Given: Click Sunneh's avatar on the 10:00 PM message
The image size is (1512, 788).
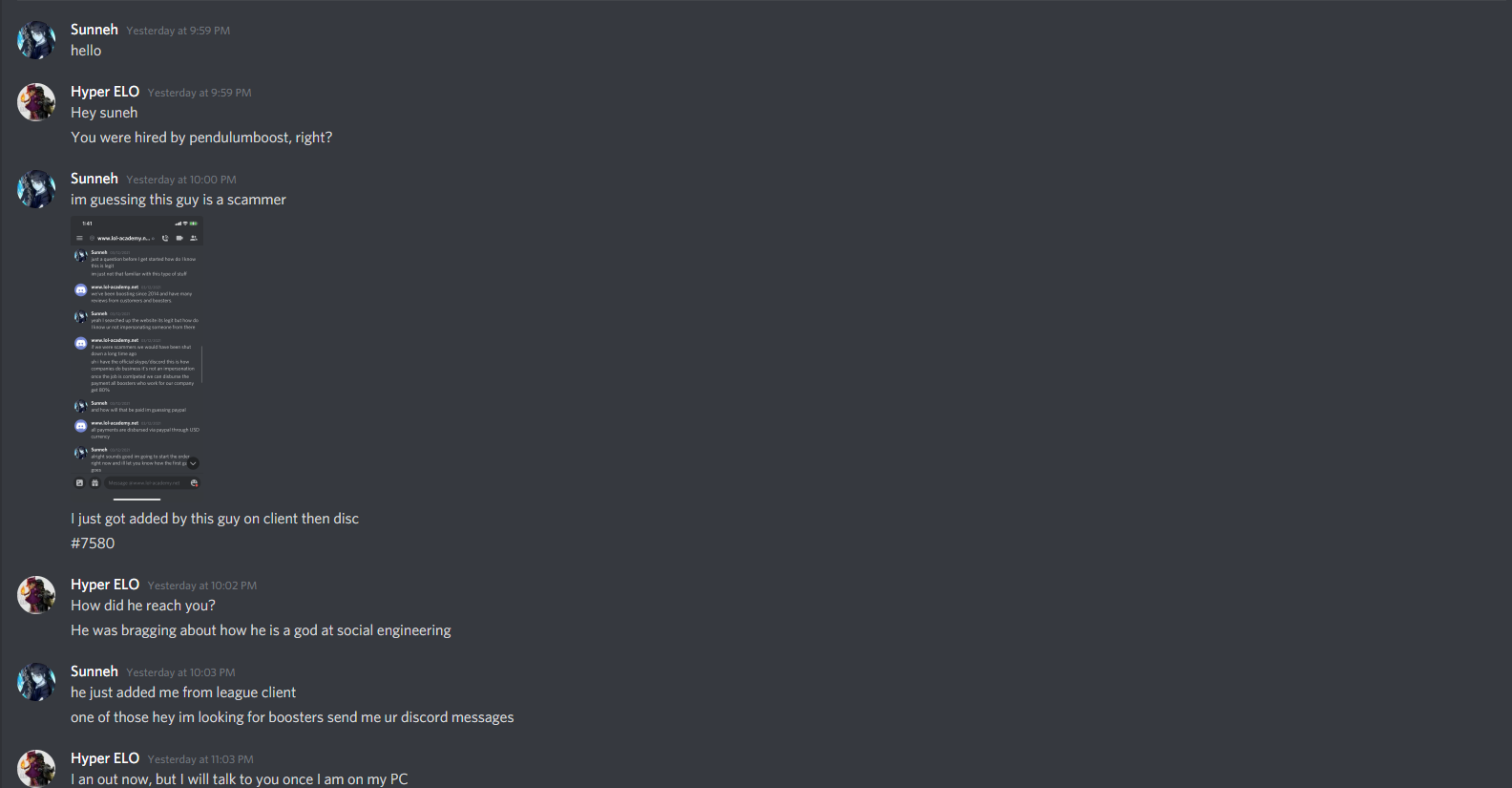Looking at the screenshot, I should [36, 189].
